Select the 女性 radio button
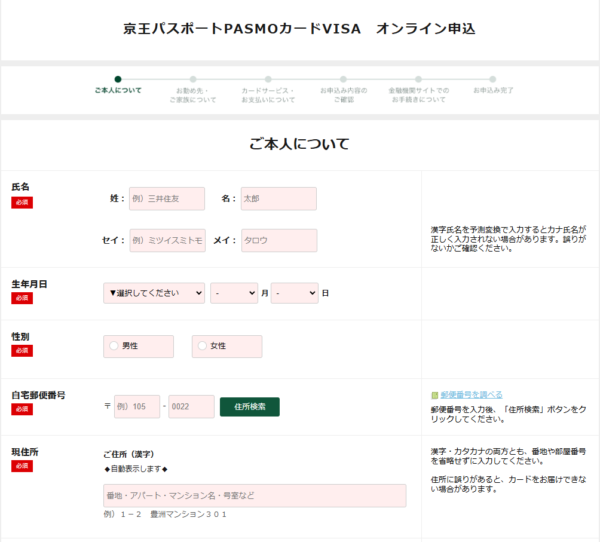Image resolution: width=600 pixels, height=542 pixels. point(202,346)
